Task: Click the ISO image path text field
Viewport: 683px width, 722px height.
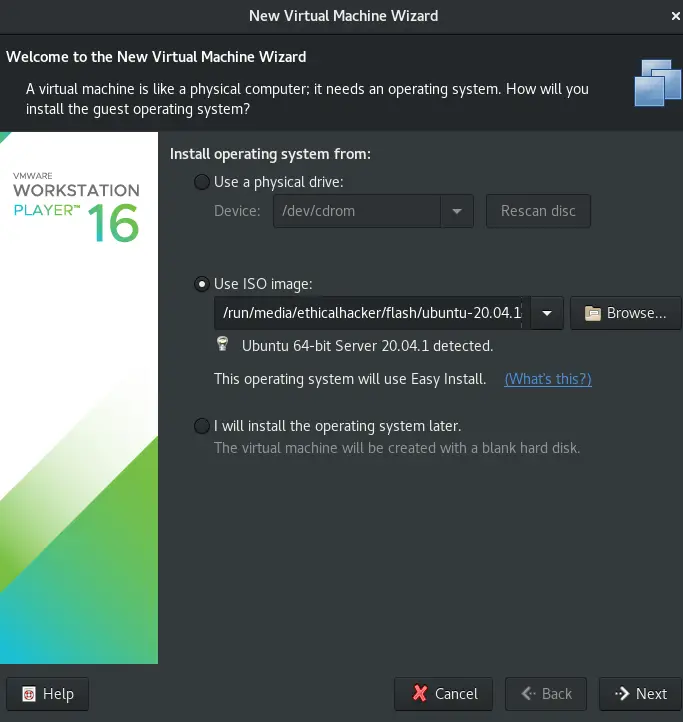Action: coord(372,313)
